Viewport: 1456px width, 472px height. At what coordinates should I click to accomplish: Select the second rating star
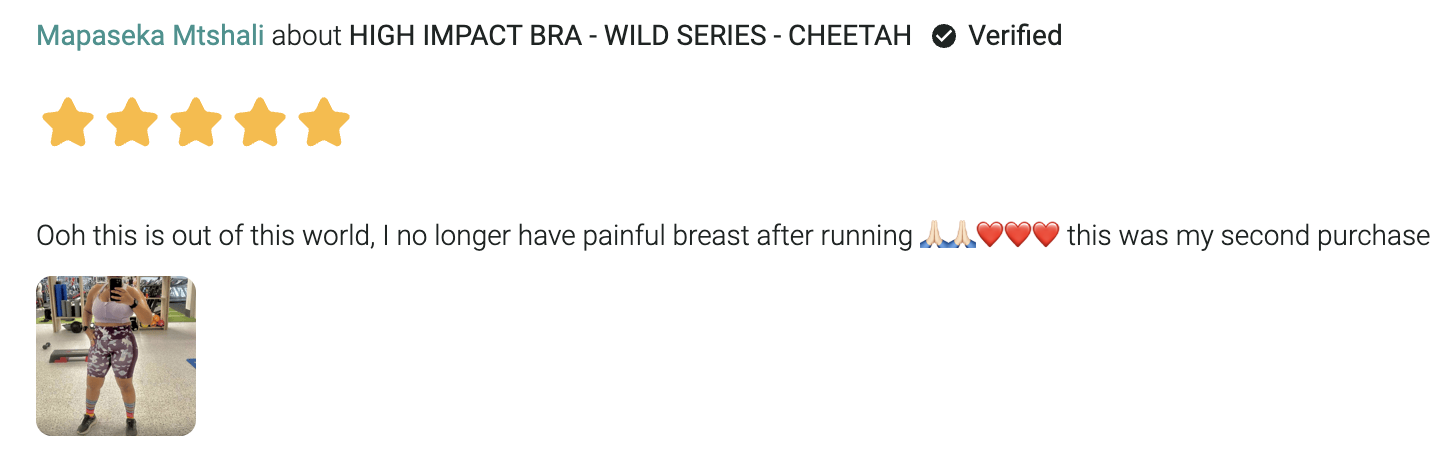pos(132,124)
